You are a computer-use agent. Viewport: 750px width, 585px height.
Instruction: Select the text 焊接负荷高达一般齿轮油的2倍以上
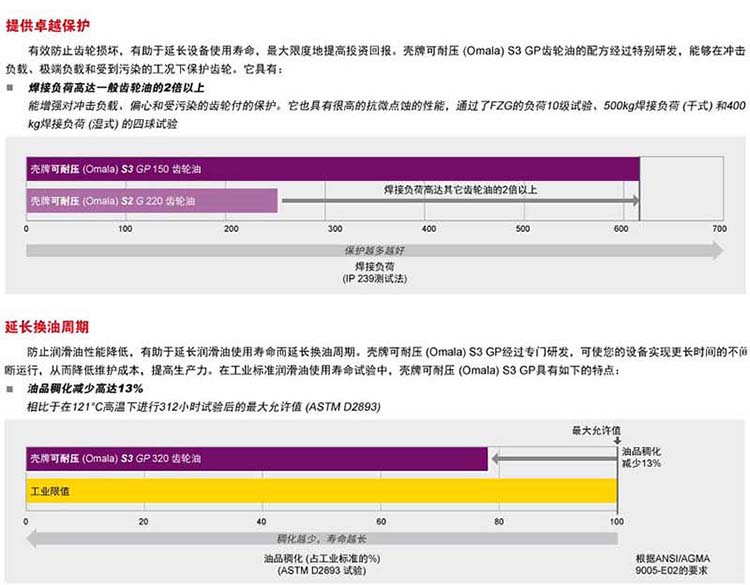pos(116,88)
